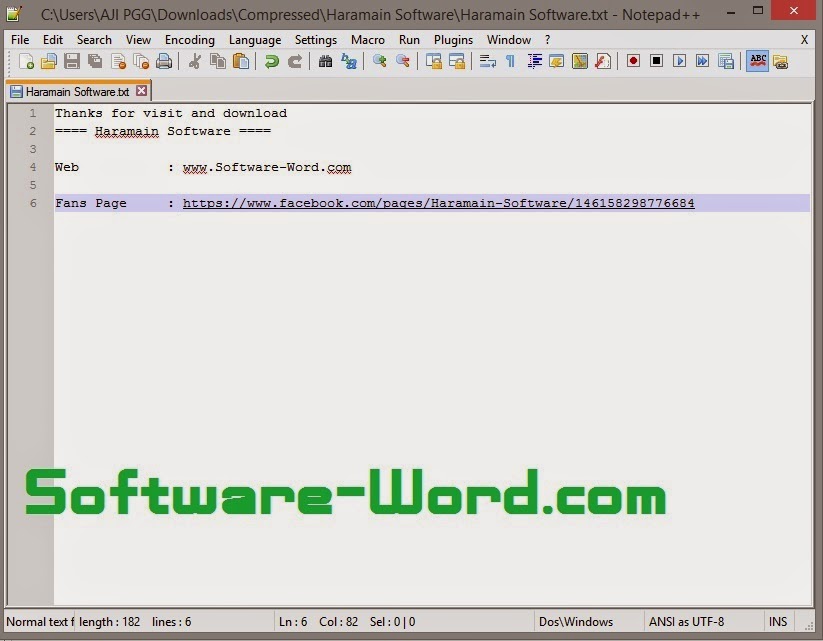Image resolution: width=823 pixels, height=641 pixels.
Task: Select the Haramain Software.txt tab
Action: click(77, 91)
